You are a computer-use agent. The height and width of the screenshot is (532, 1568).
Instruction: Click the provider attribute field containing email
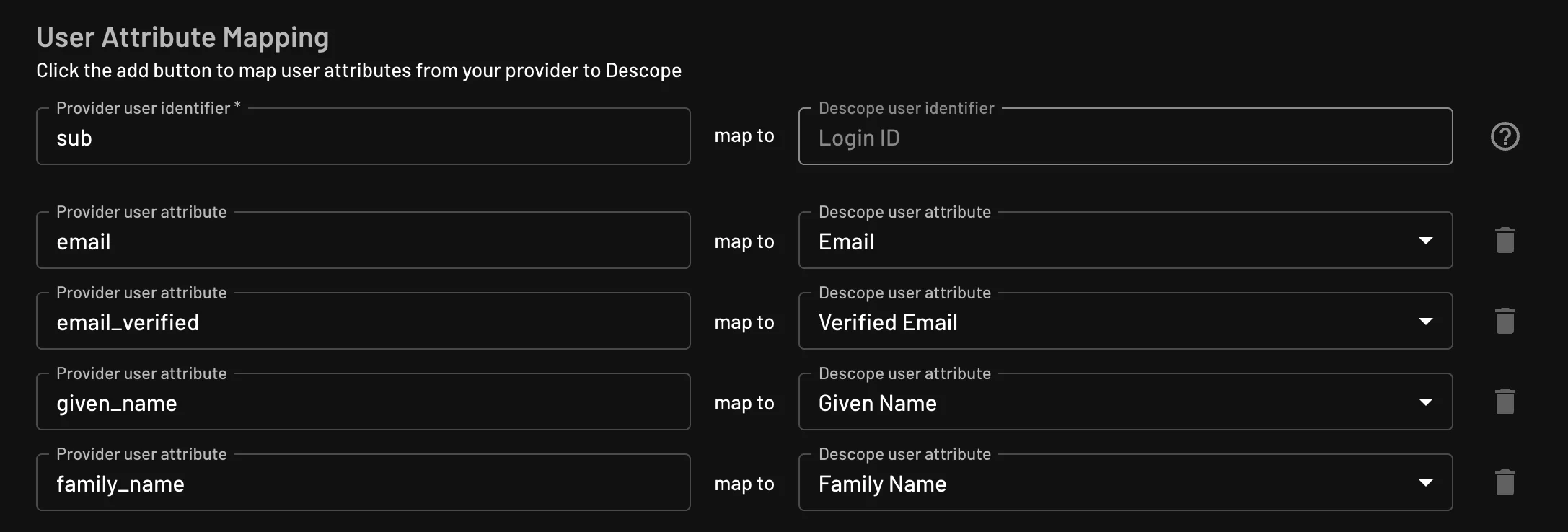point(363,241)
